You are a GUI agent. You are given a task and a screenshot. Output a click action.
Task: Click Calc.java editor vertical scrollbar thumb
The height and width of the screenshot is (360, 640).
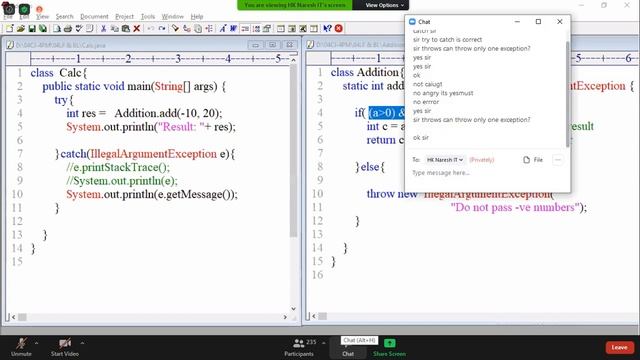[x=293, y=151]
